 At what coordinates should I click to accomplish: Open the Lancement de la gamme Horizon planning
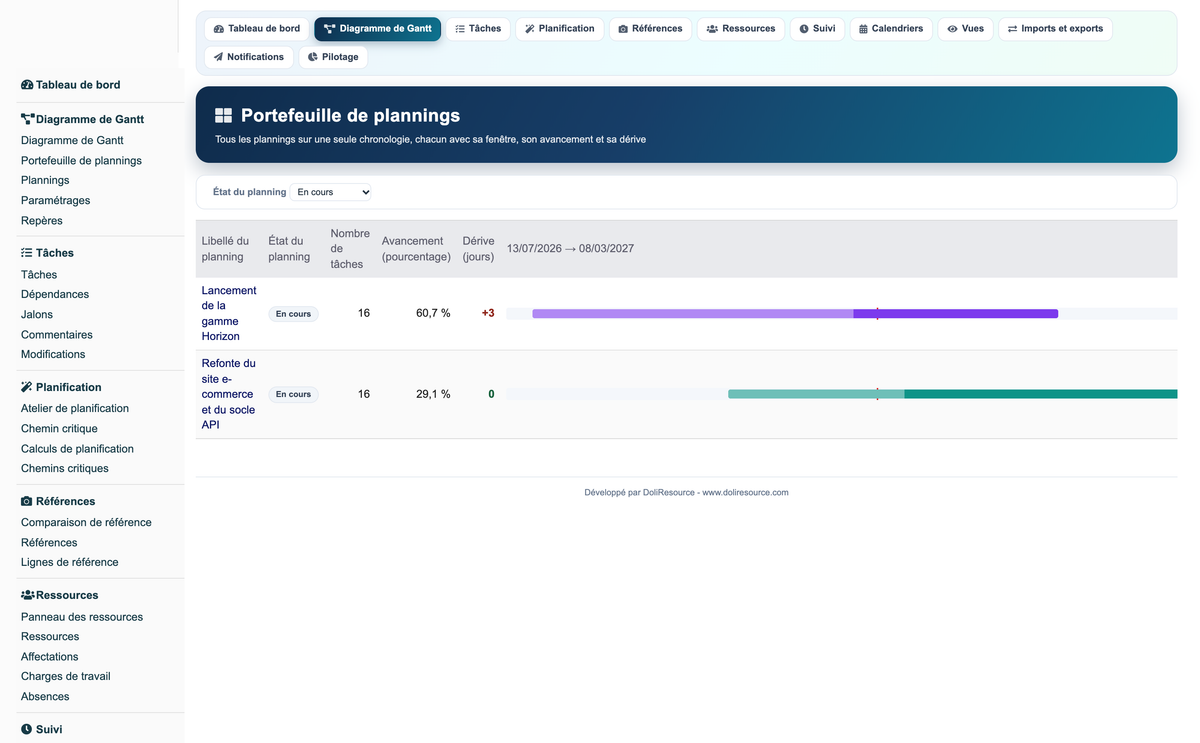pos(229,313)
